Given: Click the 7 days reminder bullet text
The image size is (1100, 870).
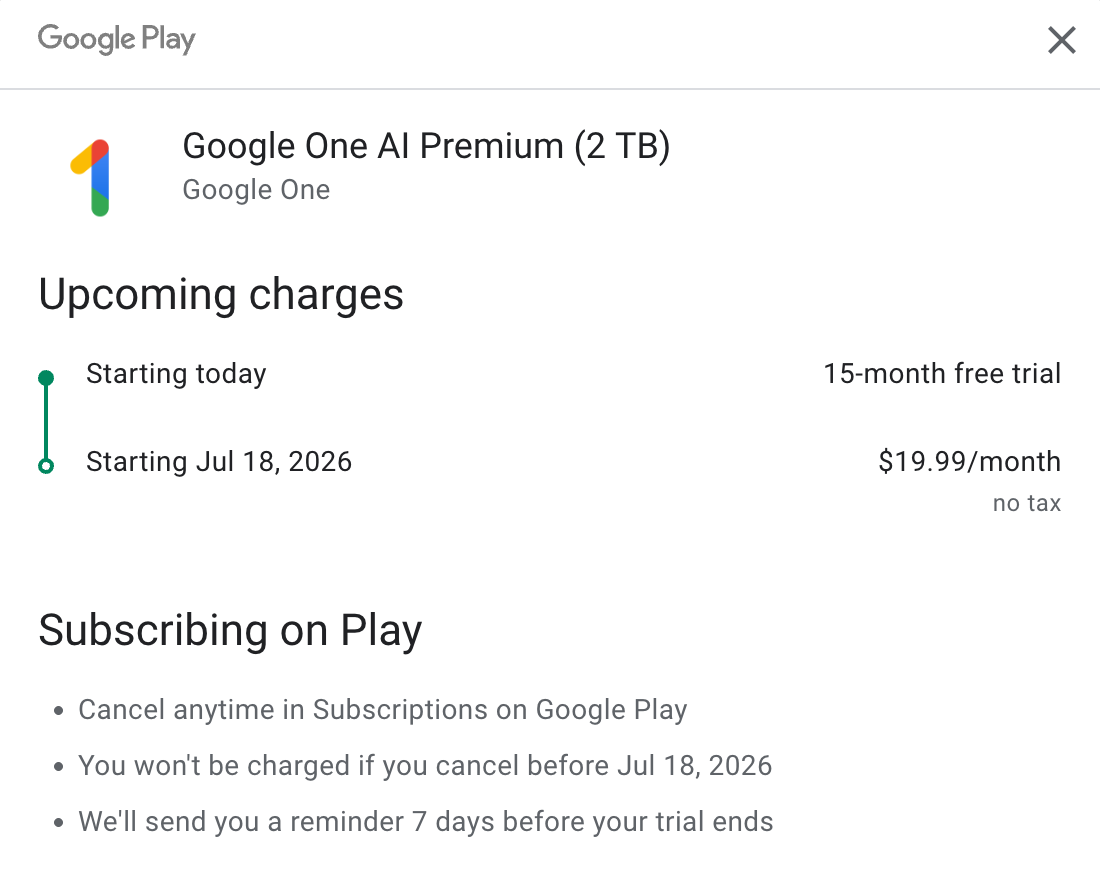Looking at the screenshot, I should [x=426, y=822].
